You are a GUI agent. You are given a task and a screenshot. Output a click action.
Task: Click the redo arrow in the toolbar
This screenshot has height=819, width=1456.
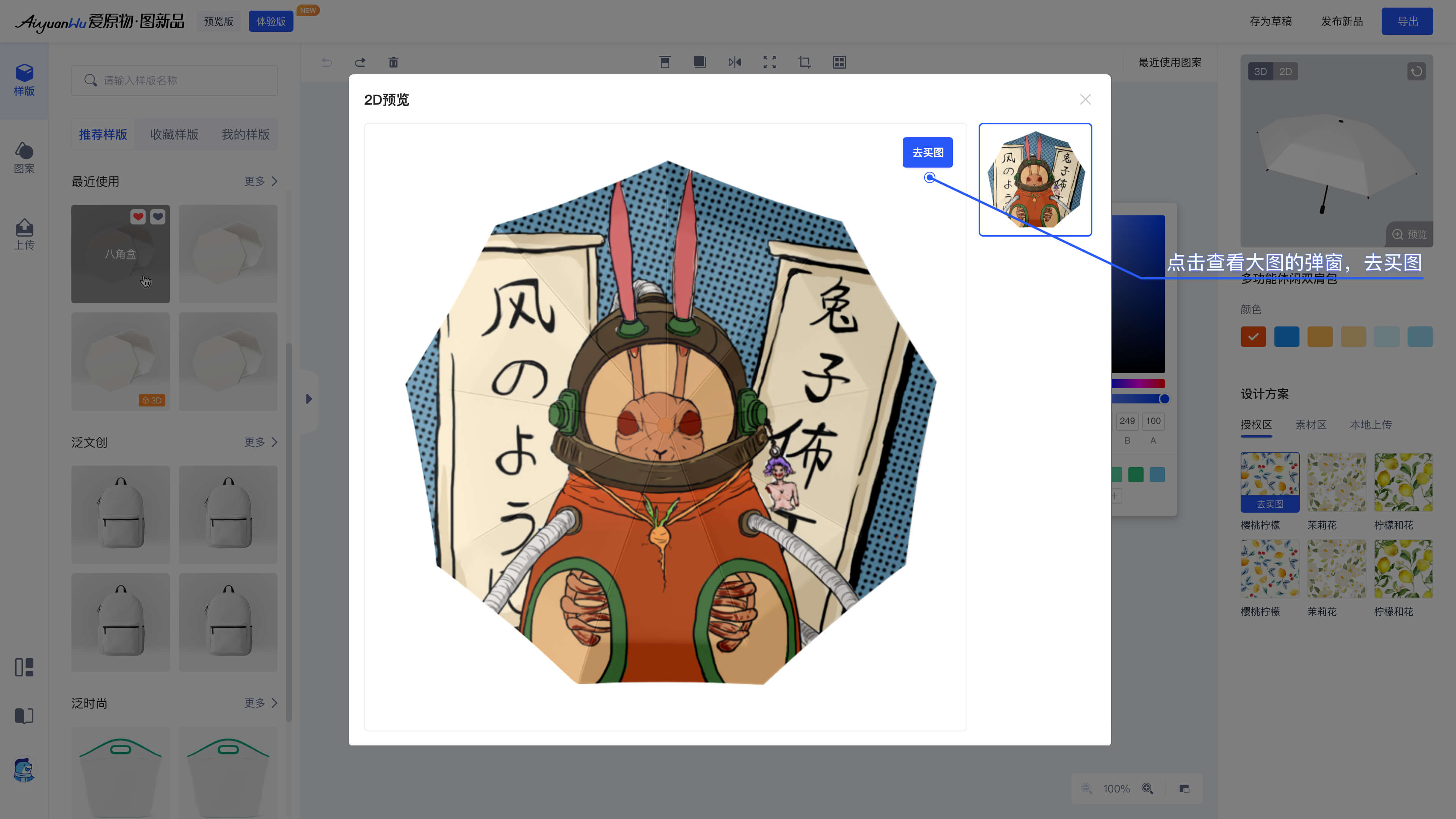tap(360, 62)
